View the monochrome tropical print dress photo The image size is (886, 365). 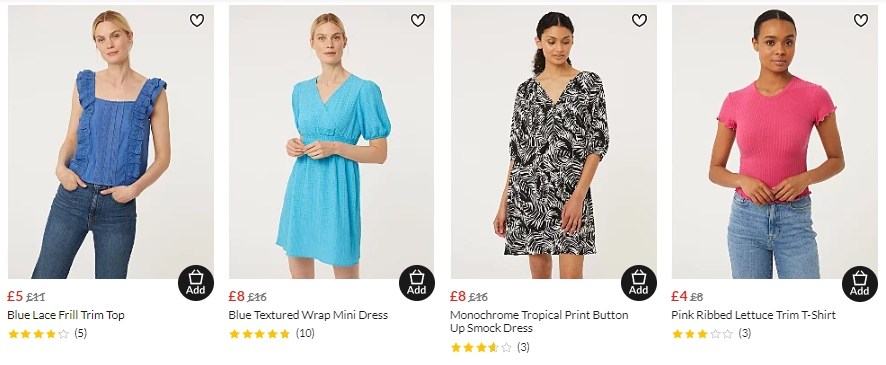554,142
